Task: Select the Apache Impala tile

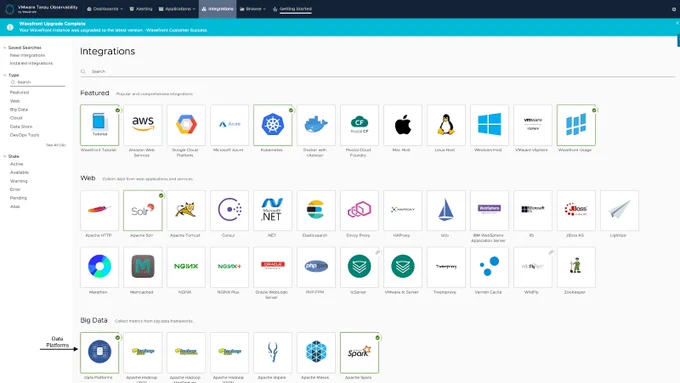Action: coord(273,353)
